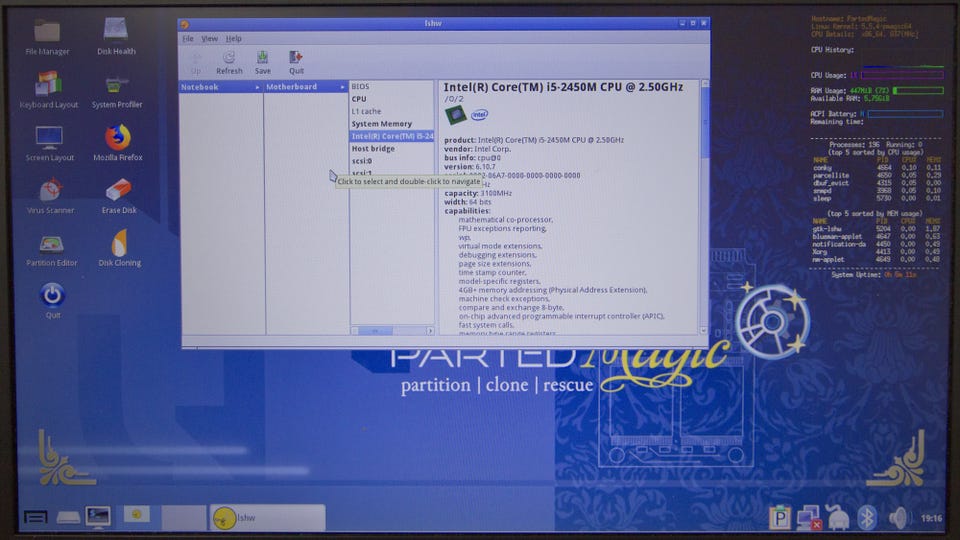The image size is (960, 540).
Task: Click the horizontal scrollbar thumb under the hardware list
Action: tap(375, 331)
